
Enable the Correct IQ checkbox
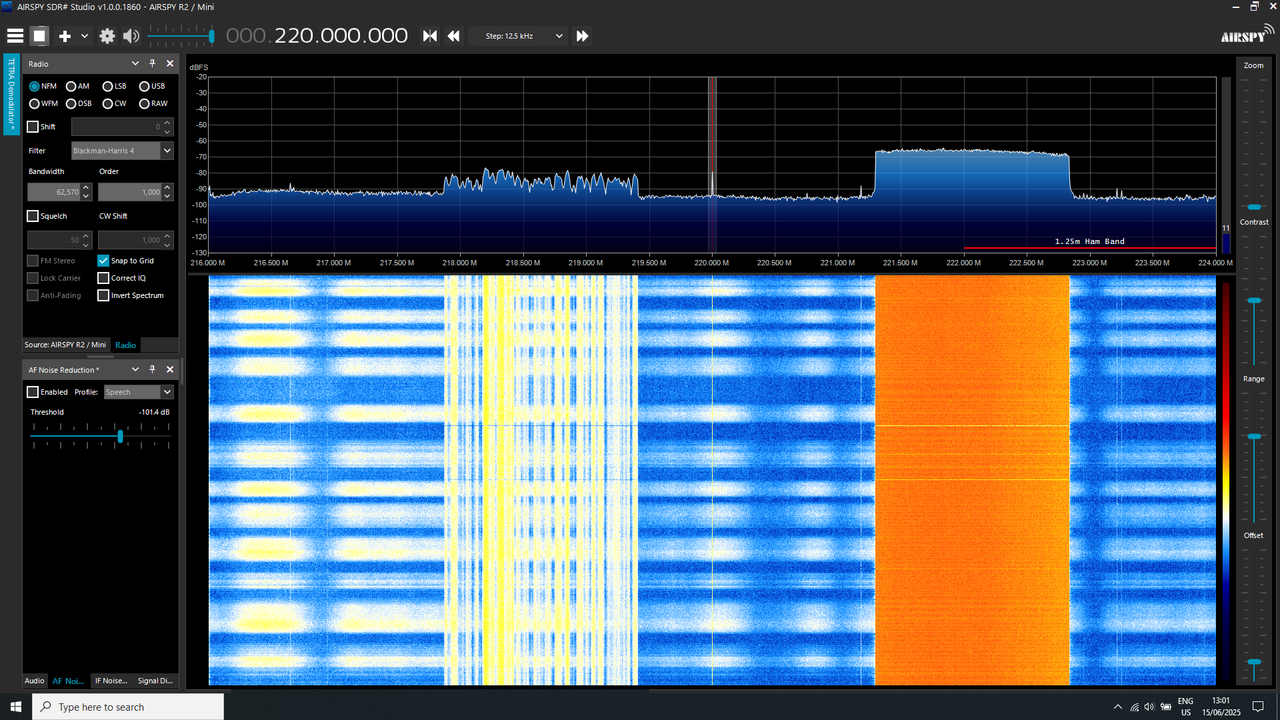(x=103, y=278)
